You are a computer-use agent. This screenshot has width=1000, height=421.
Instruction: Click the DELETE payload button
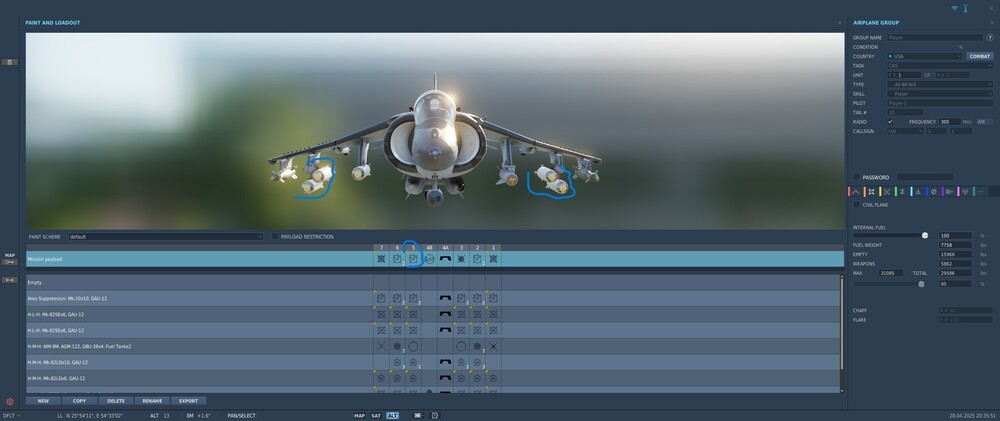116,401
